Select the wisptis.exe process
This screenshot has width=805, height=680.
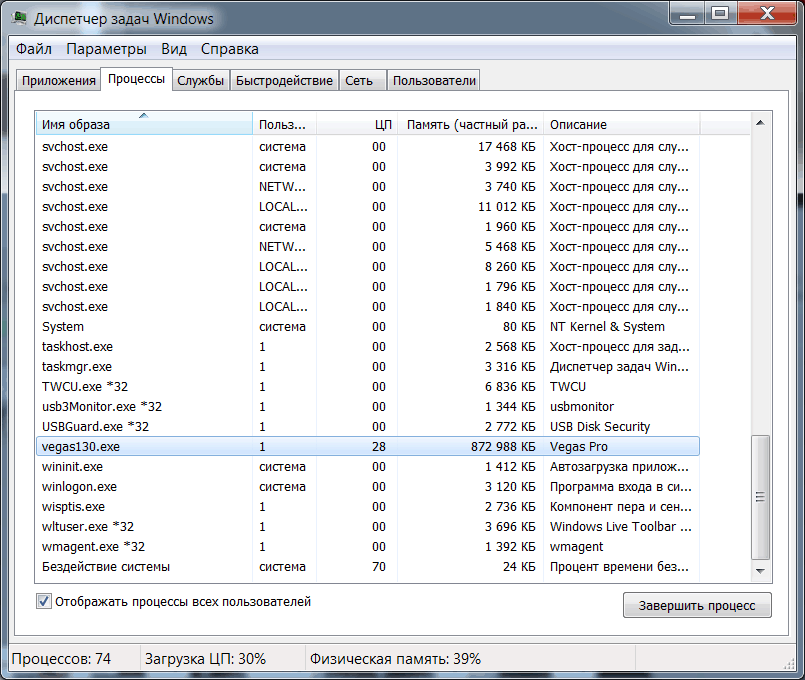[x=368, y=507]
